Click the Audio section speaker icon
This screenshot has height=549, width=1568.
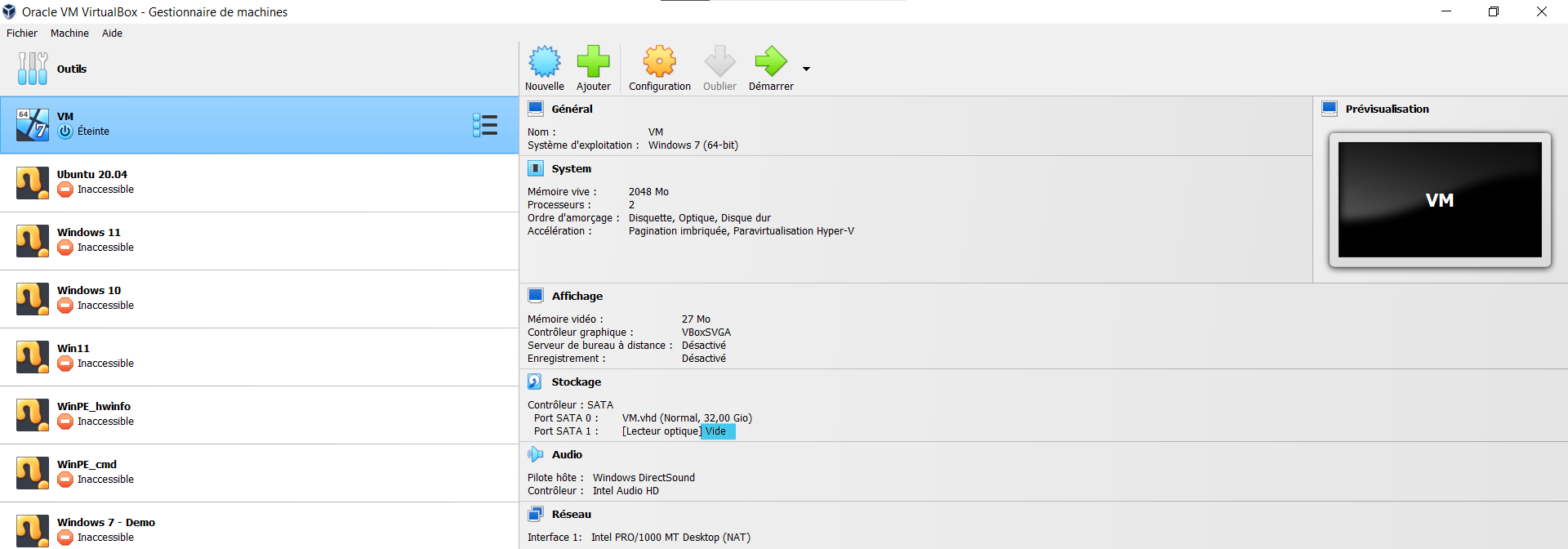coord(535,454)
